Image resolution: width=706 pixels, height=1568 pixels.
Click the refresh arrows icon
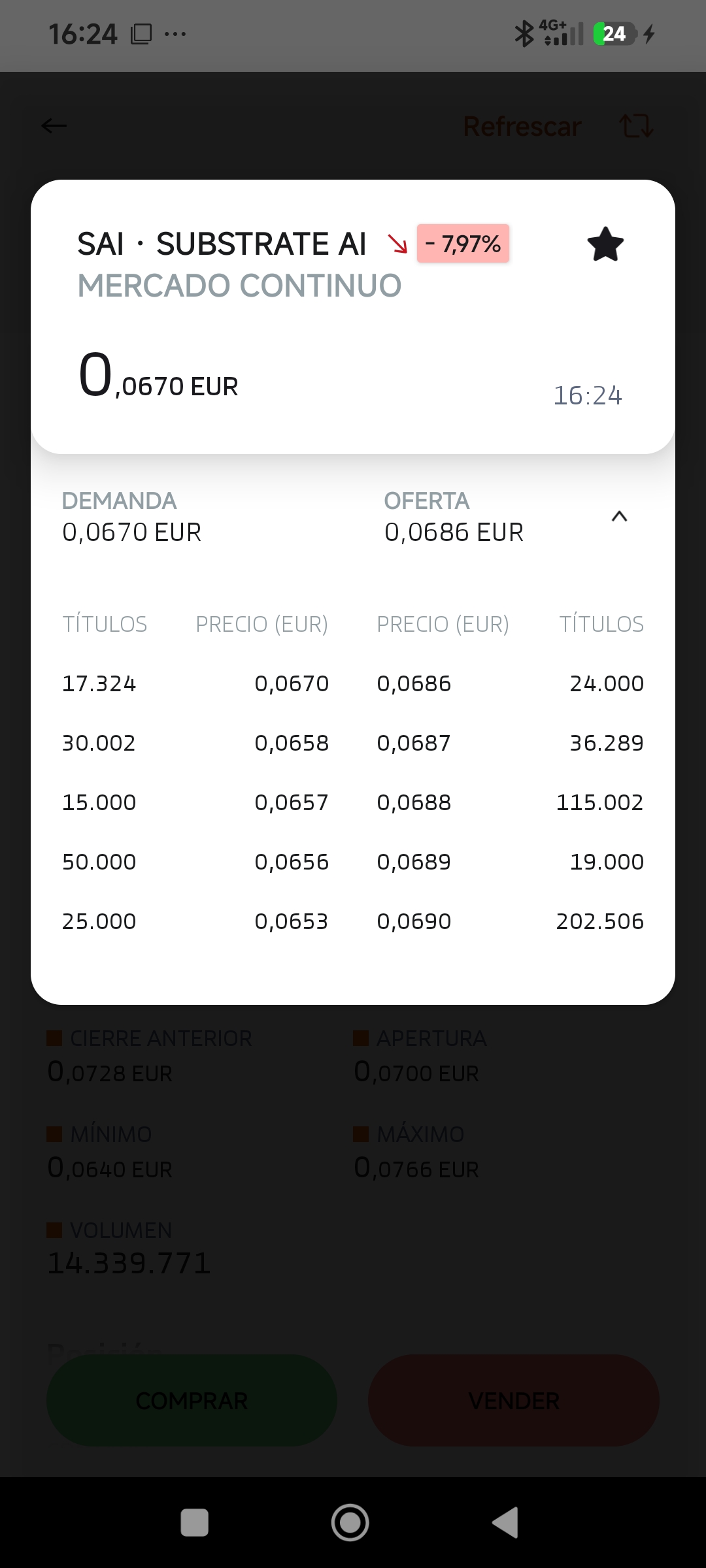(x=636, y=125)
